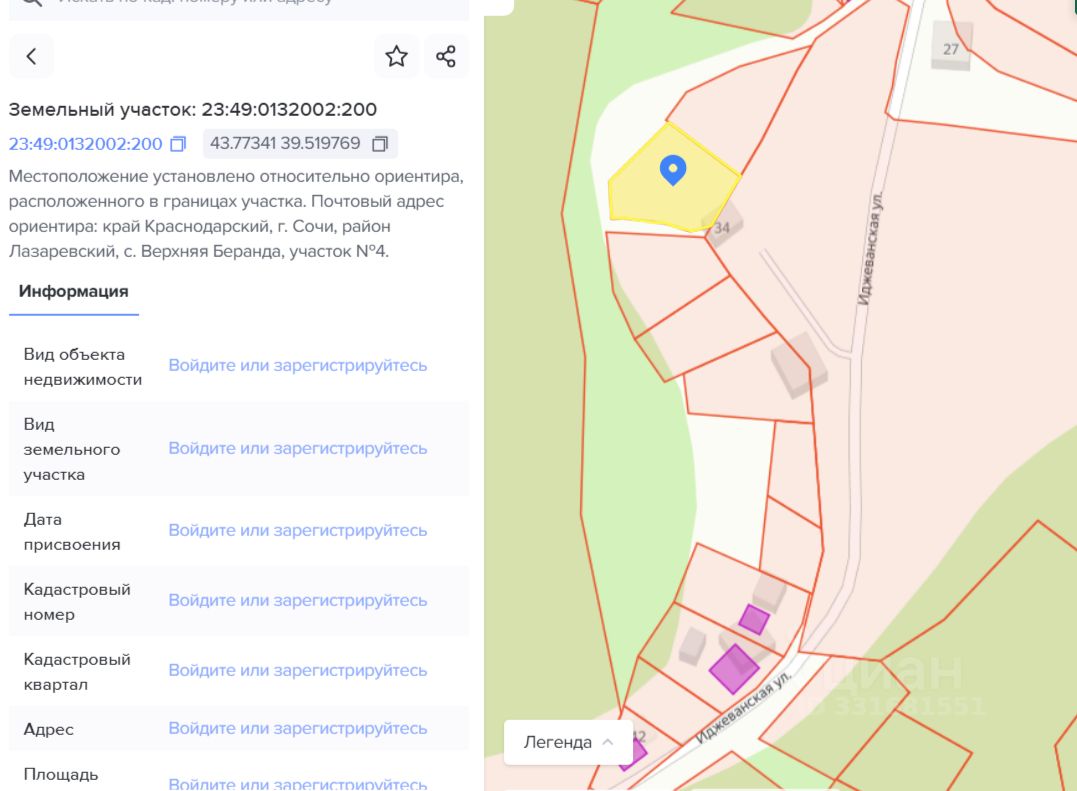Click the Дата присвоения label
1077x791 pixels.
click(x=71, y=532)
